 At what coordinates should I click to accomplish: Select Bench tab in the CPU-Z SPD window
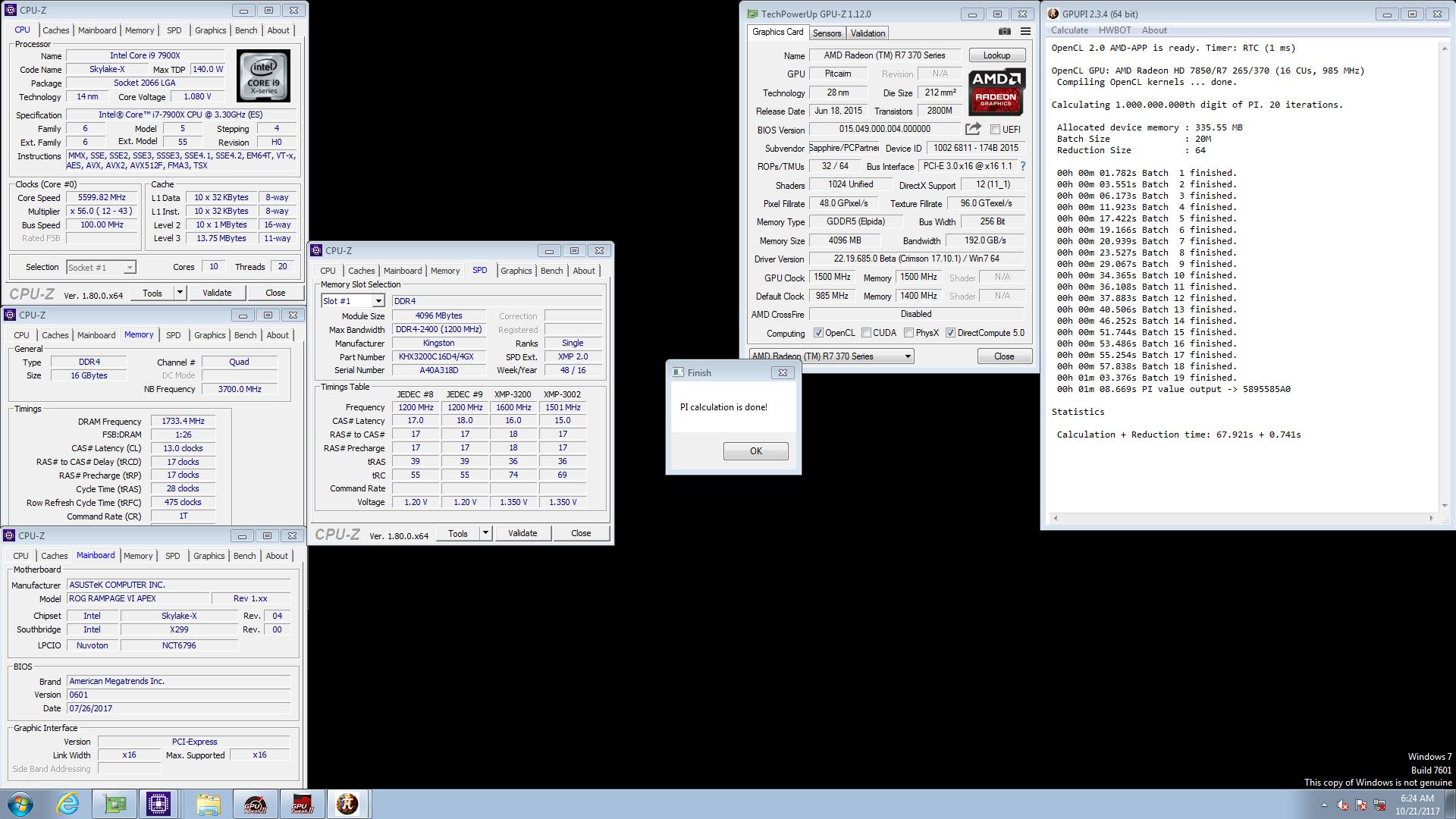(551, 271)
